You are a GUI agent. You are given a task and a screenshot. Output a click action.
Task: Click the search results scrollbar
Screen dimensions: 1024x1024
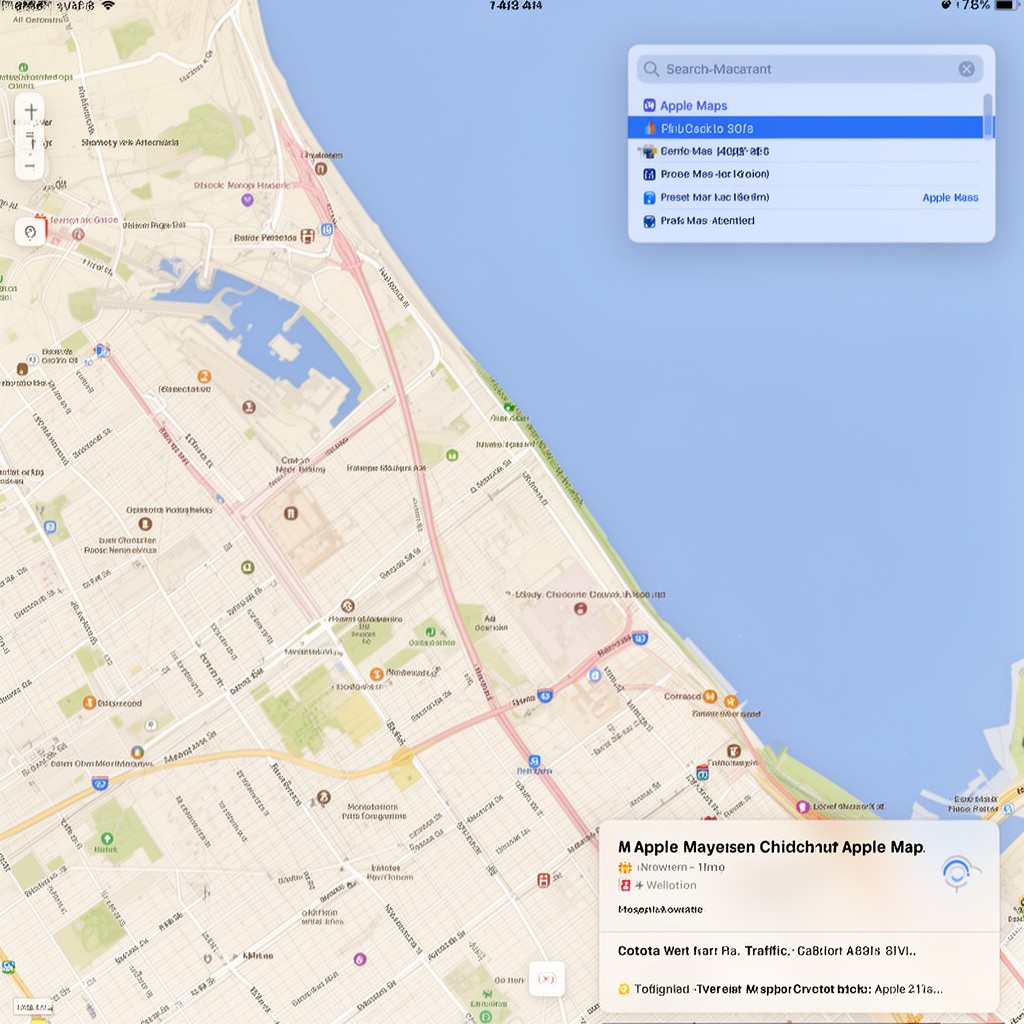click(x=987, y=116)
